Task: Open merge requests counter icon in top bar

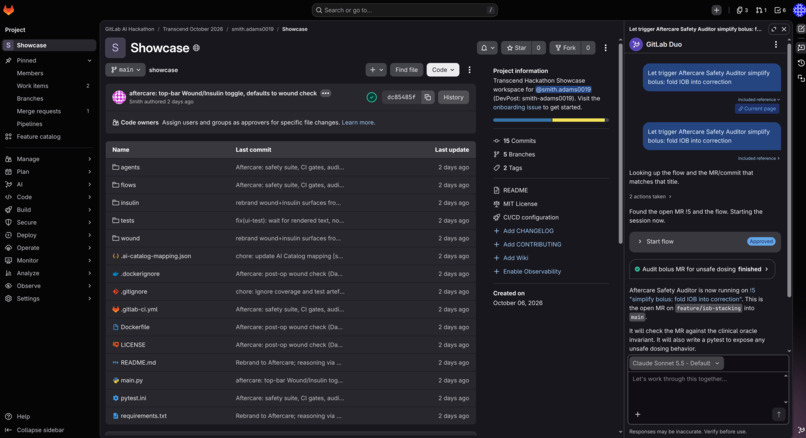Action: click(x=761, y=10)
